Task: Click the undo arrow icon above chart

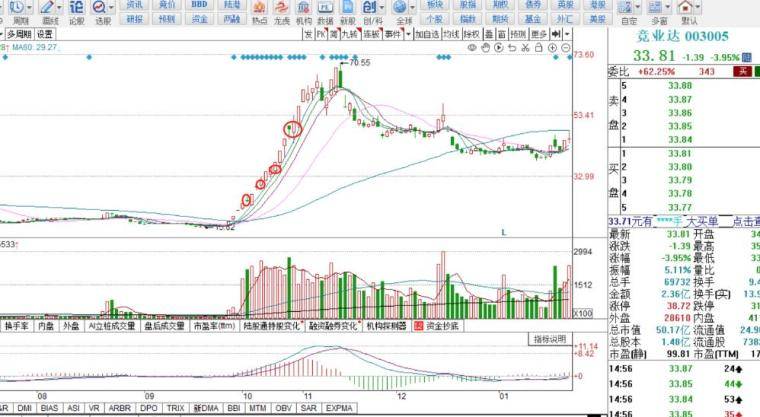Action: pos(512,48)
